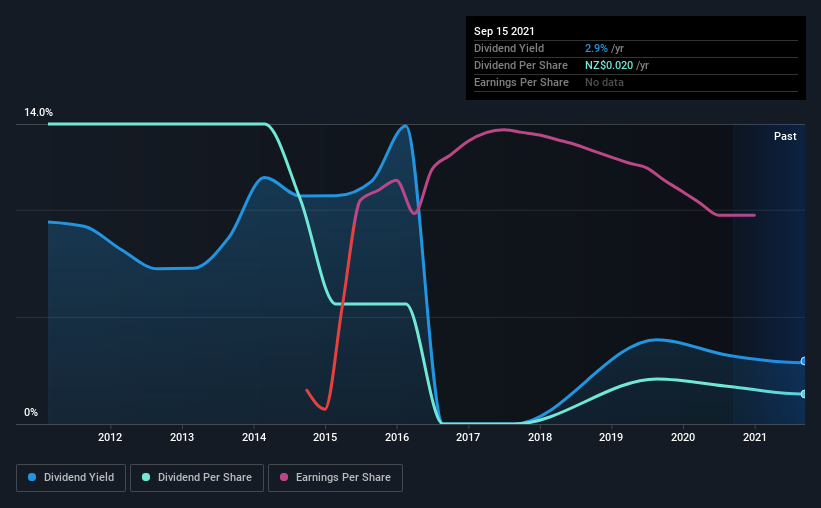Click the 2015 x-axis label
The image size is (821, 508).
[325, 437]
